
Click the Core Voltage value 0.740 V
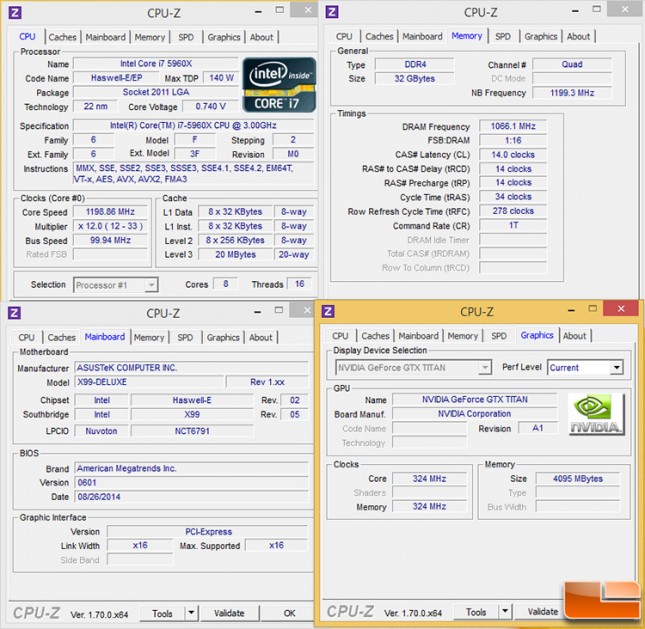point(211,107)
